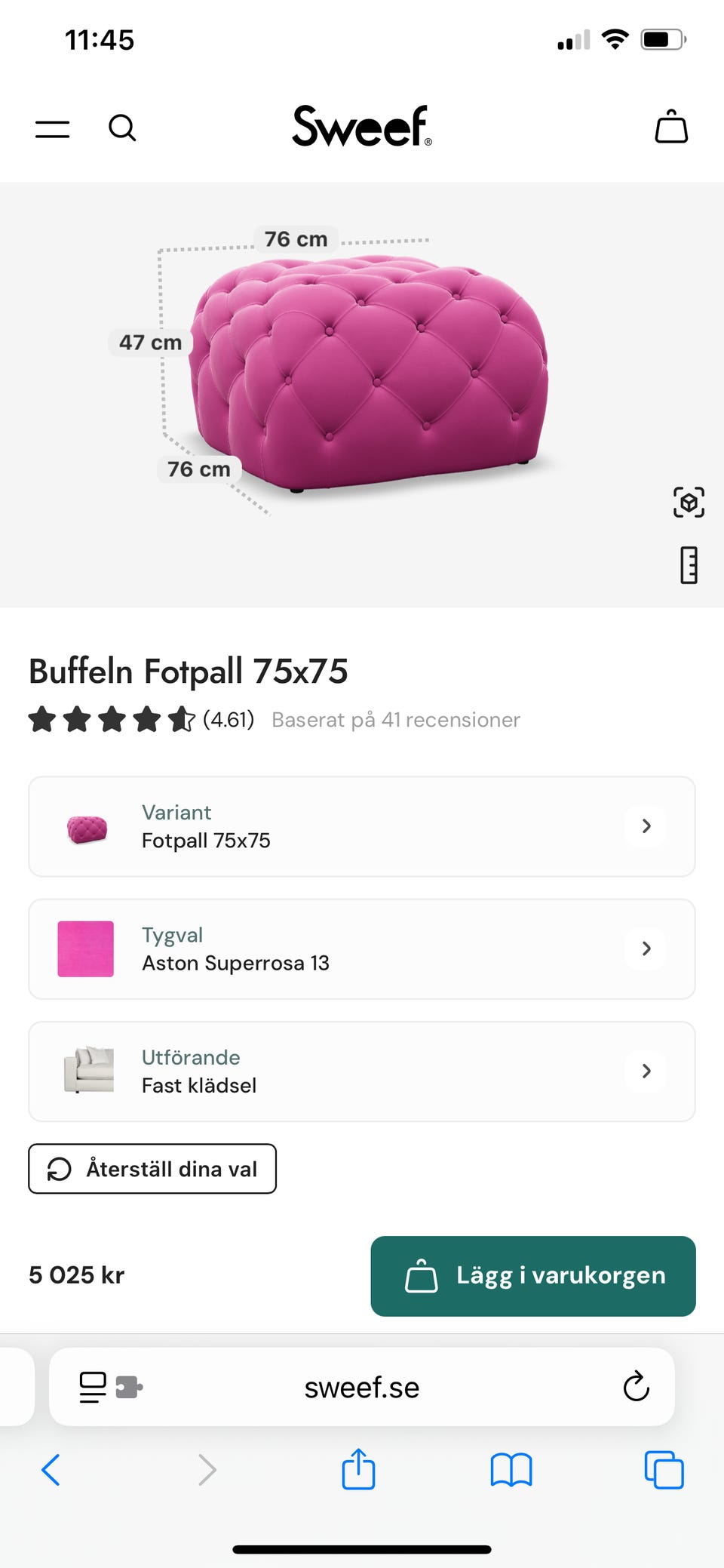This screenshot has width=724, height=1568.
Task: Open the hamburger menu
Action: (x=52, y=128)
